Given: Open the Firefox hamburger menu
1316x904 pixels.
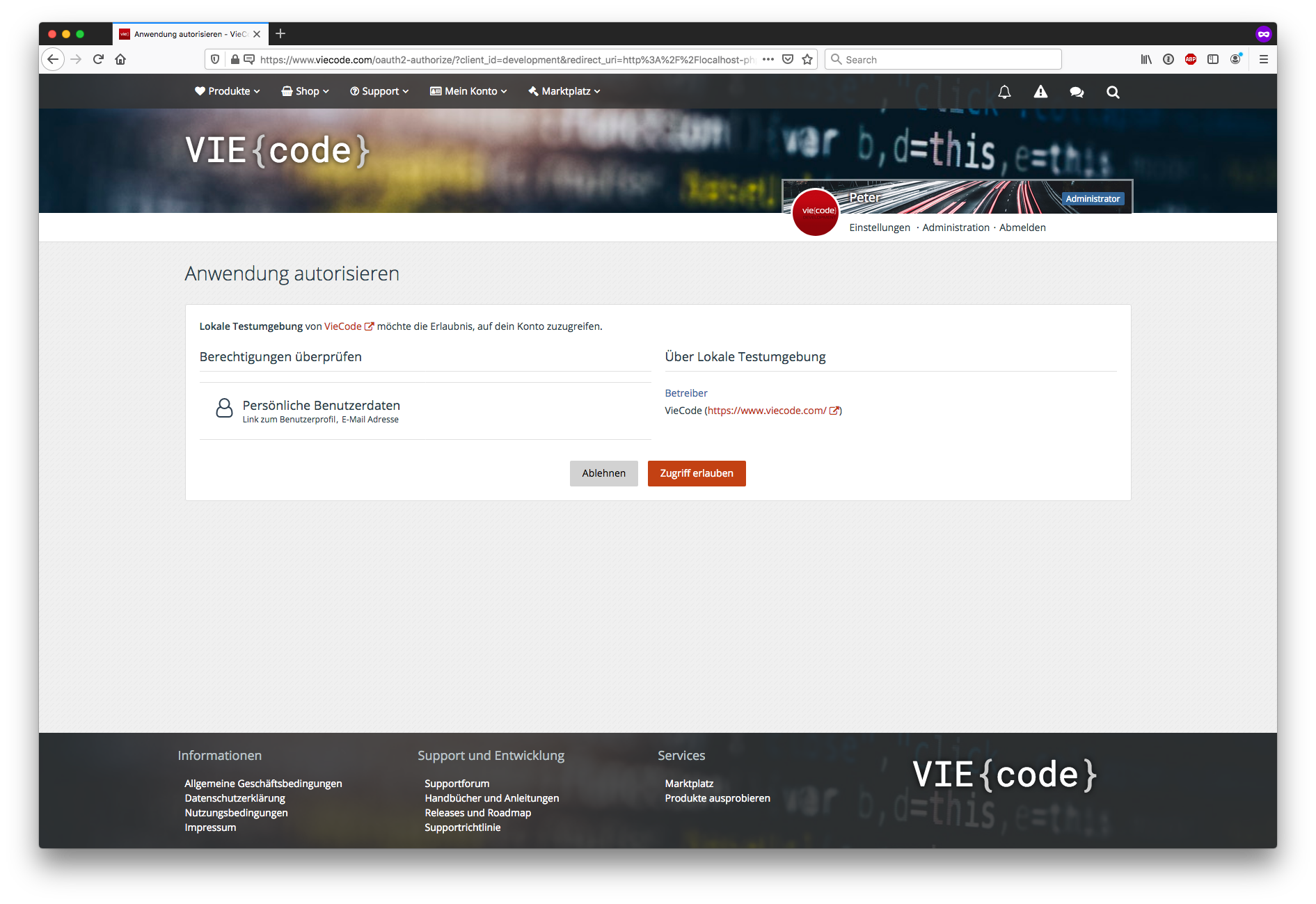Looking at the screenshot, I should [x=1264, y=60].
